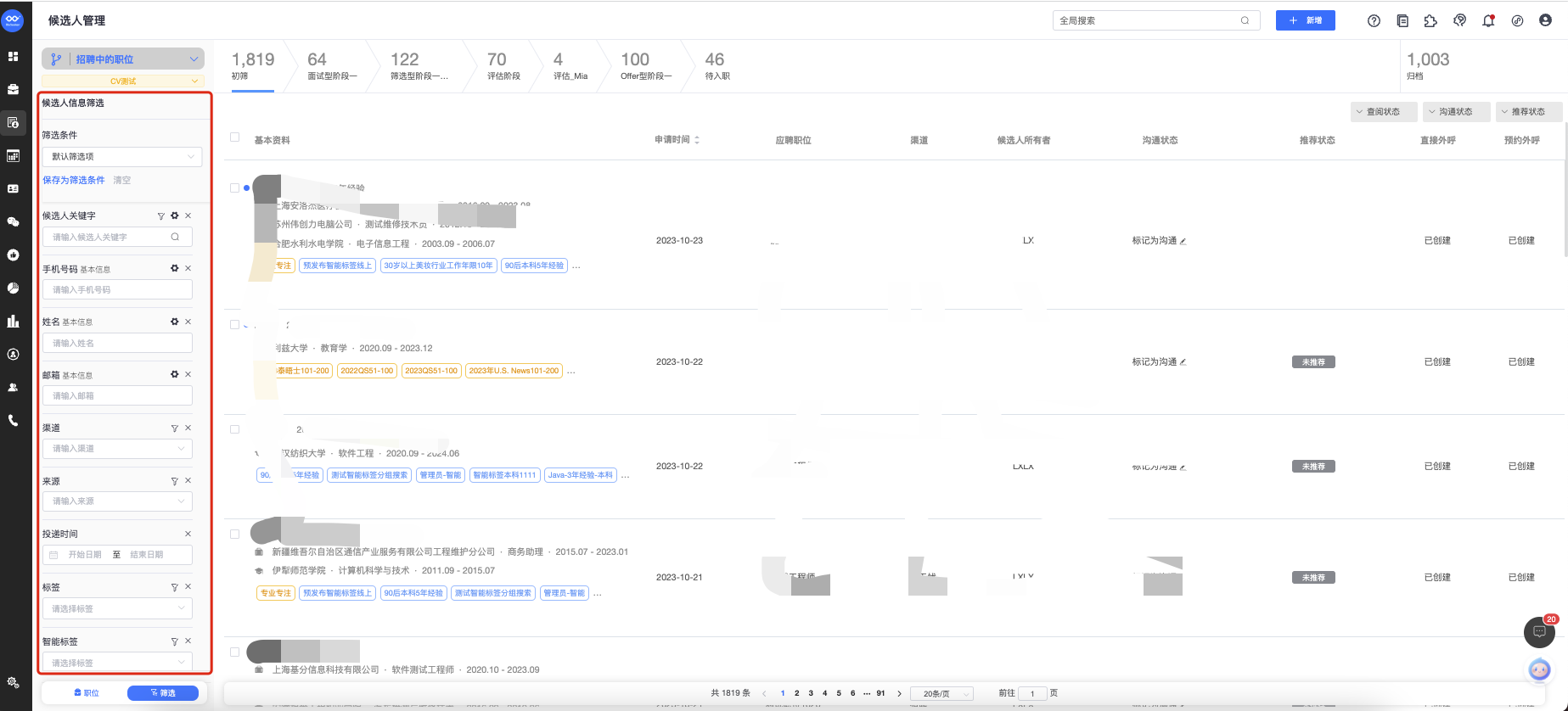Screen dimensions: 1568x711
Task: Open the puzzle-piece plugins icon
Action: (x=1430, y=20)
